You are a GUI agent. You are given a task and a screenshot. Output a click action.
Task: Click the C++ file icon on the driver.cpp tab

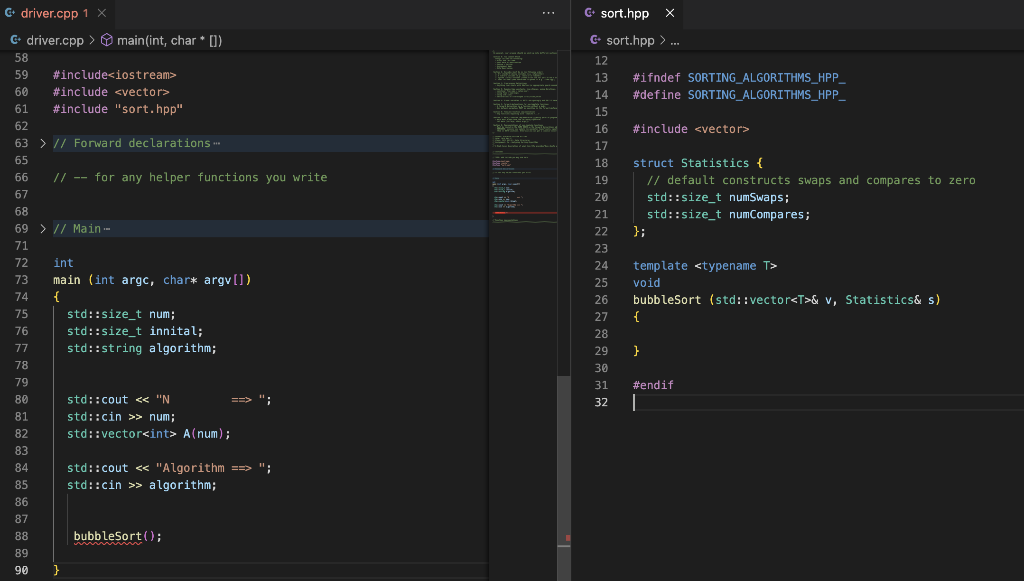pos(10,13)
